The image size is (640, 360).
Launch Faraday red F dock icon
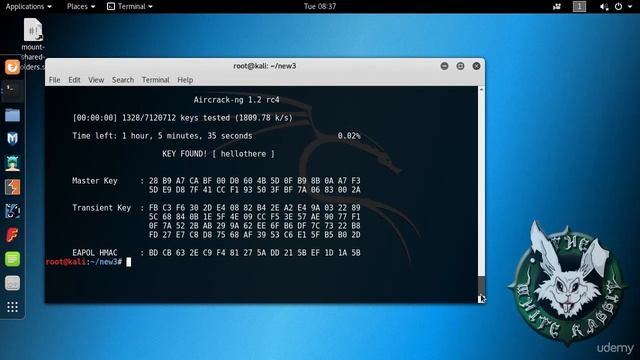click(x=12, y=235)
